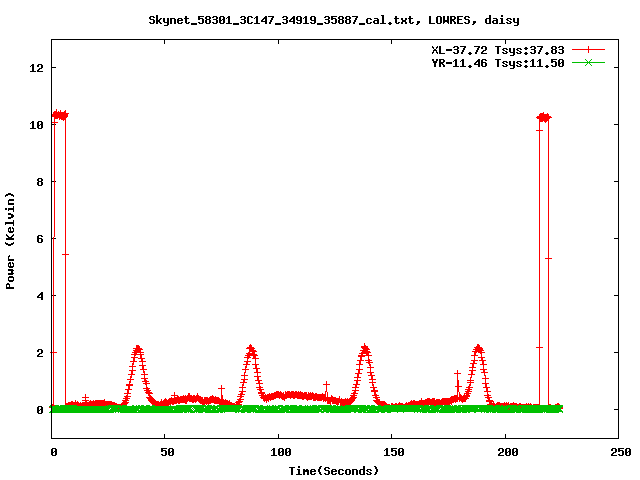Click the x-axis tick label 200
The image size is (640, 480).
point(507,452)
